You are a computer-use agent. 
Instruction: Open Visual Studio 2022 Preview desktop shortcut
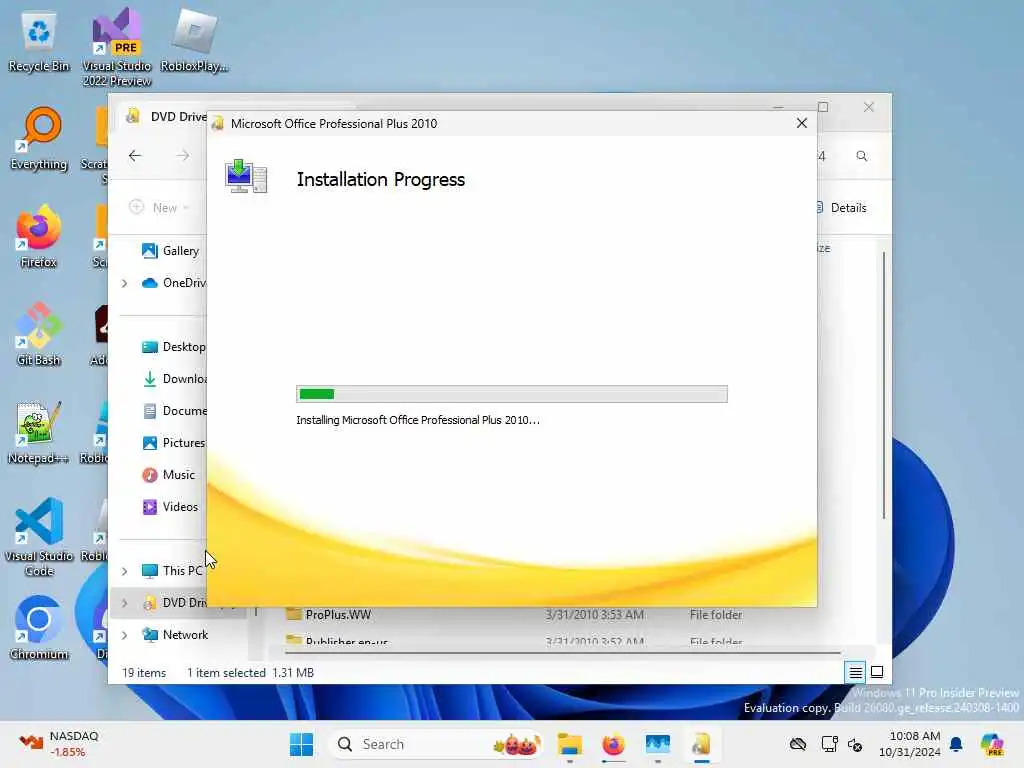117,47
